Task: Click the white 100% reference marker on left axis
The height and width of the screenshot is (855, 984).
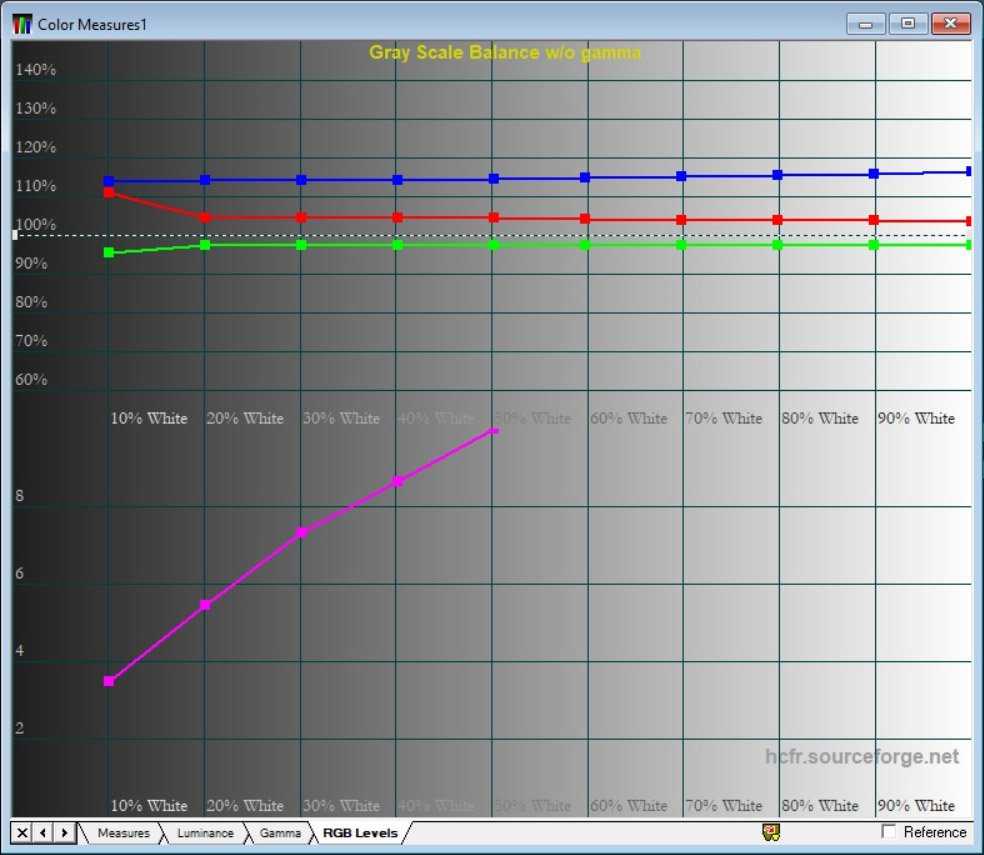Action: pos(15,235)
